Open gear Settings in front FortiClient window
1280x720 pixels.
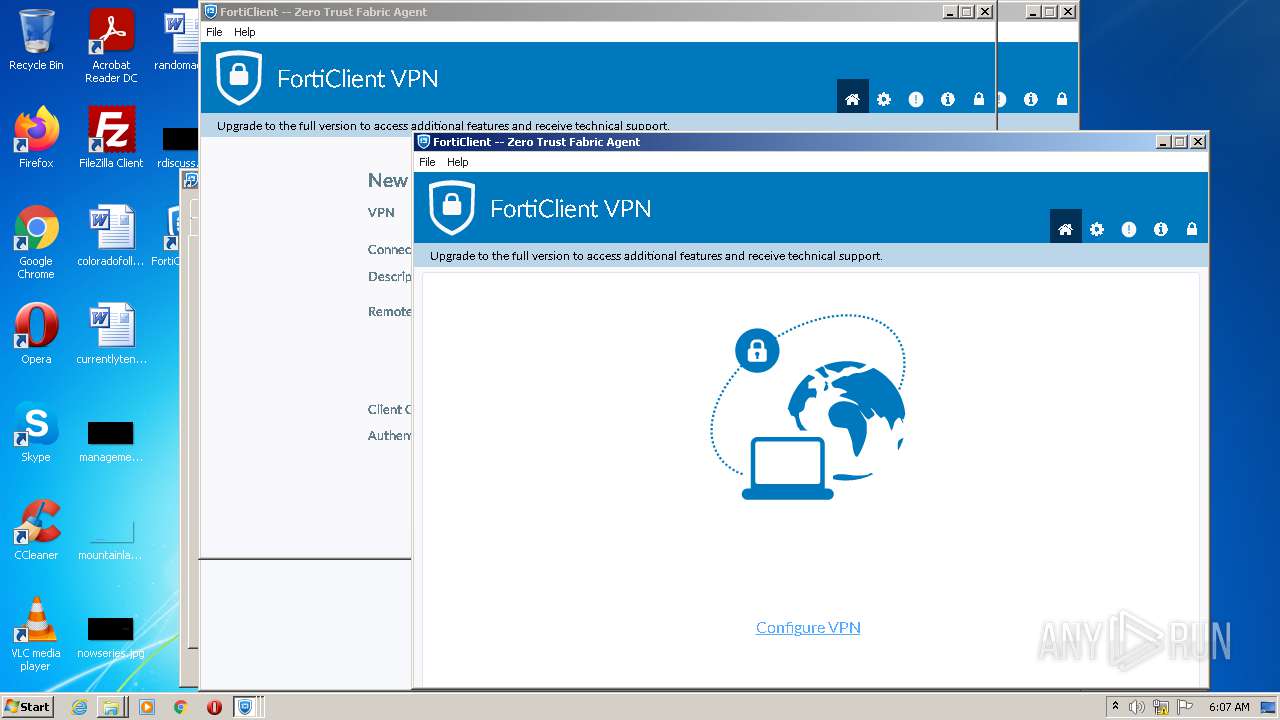coord(1097,229)
